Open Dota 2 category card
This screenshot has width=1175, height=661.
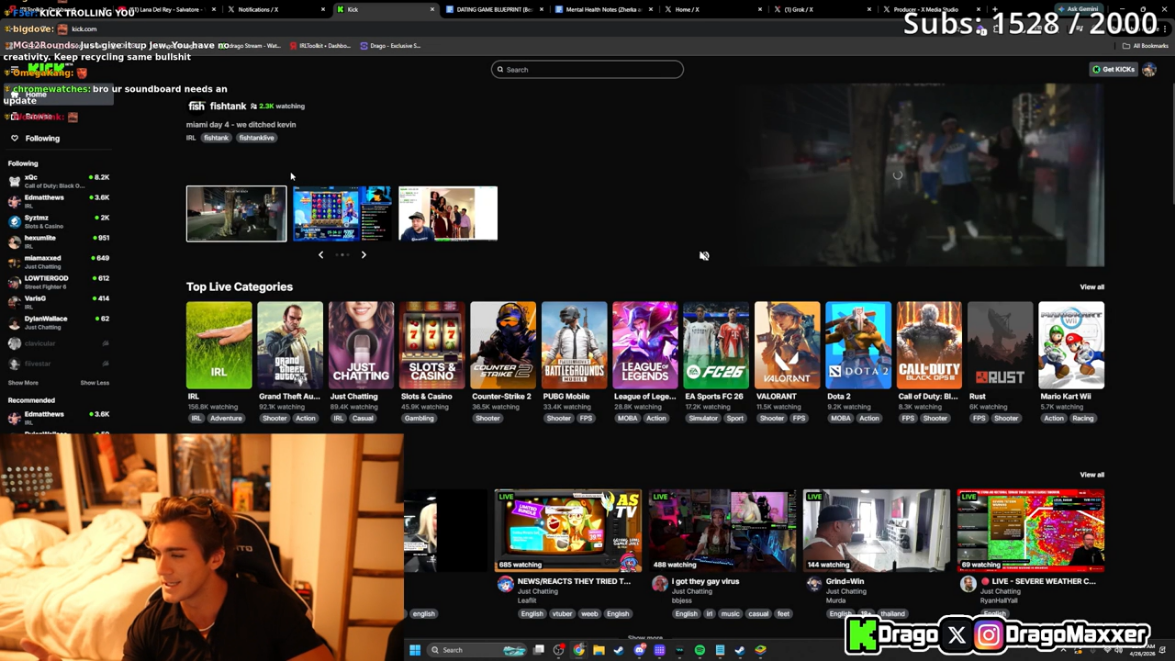858,345
